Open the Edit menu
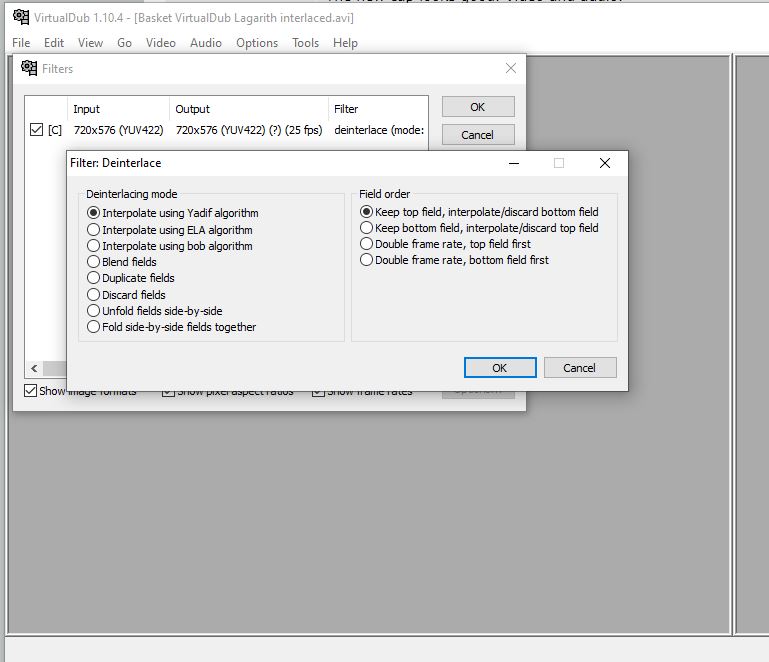The width and height of the screenshot is (769, 662). 54,43
